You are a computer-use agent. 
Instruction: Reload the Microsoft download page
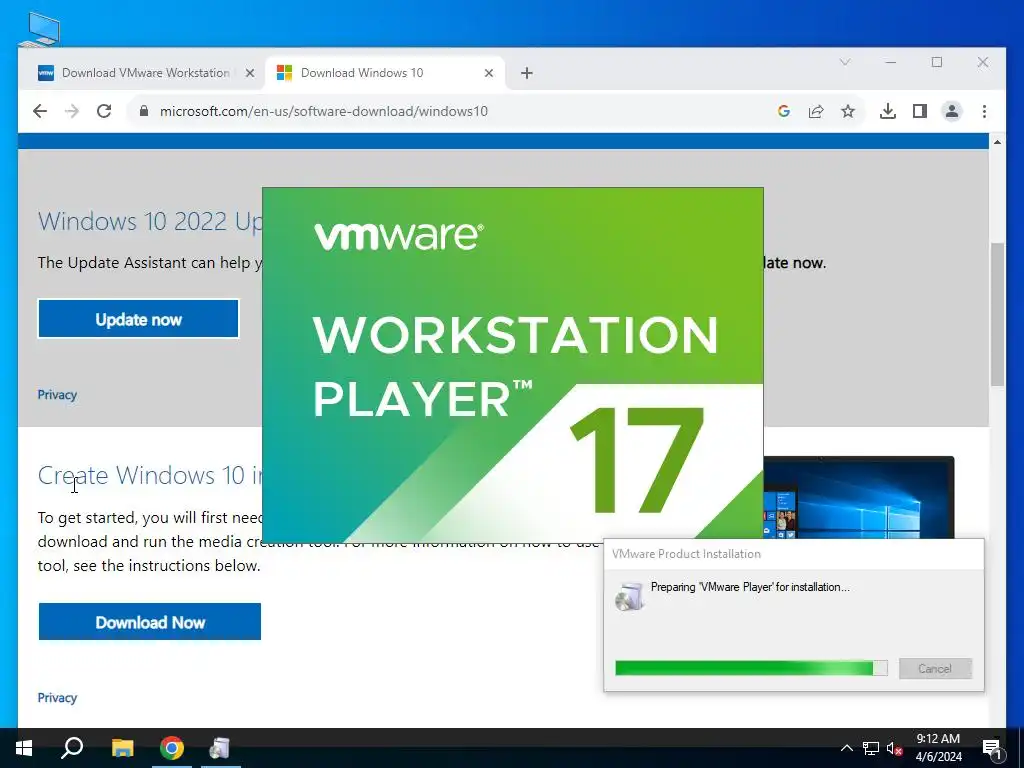click(104, 111)
